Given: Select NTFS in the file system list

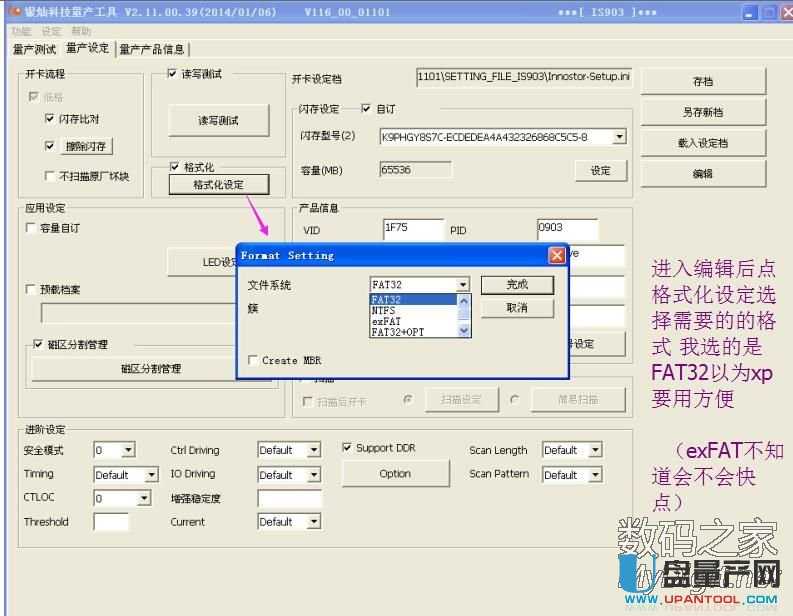Looking at the screenshot, I should click(x=383, y=310).
